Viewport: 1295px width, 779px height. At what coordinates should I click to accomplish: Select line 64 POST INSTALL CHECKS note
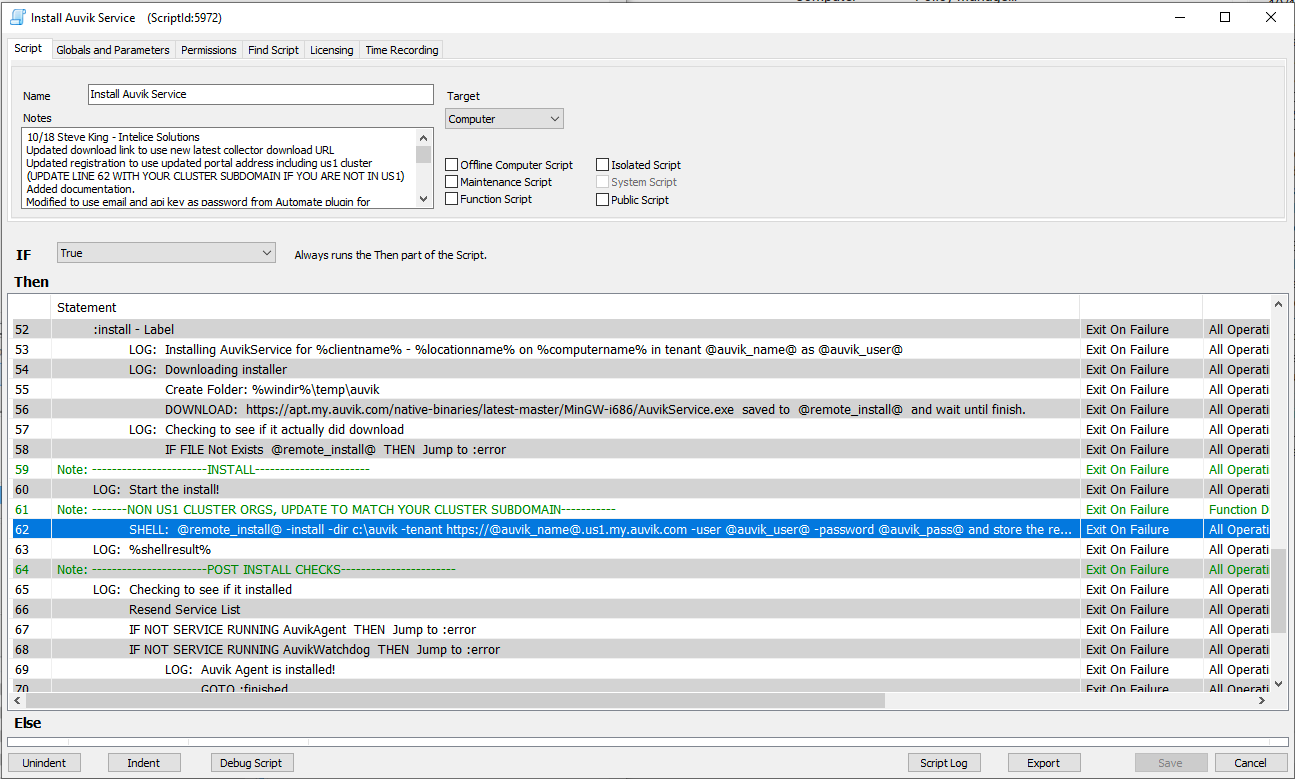tap(640, 569)
